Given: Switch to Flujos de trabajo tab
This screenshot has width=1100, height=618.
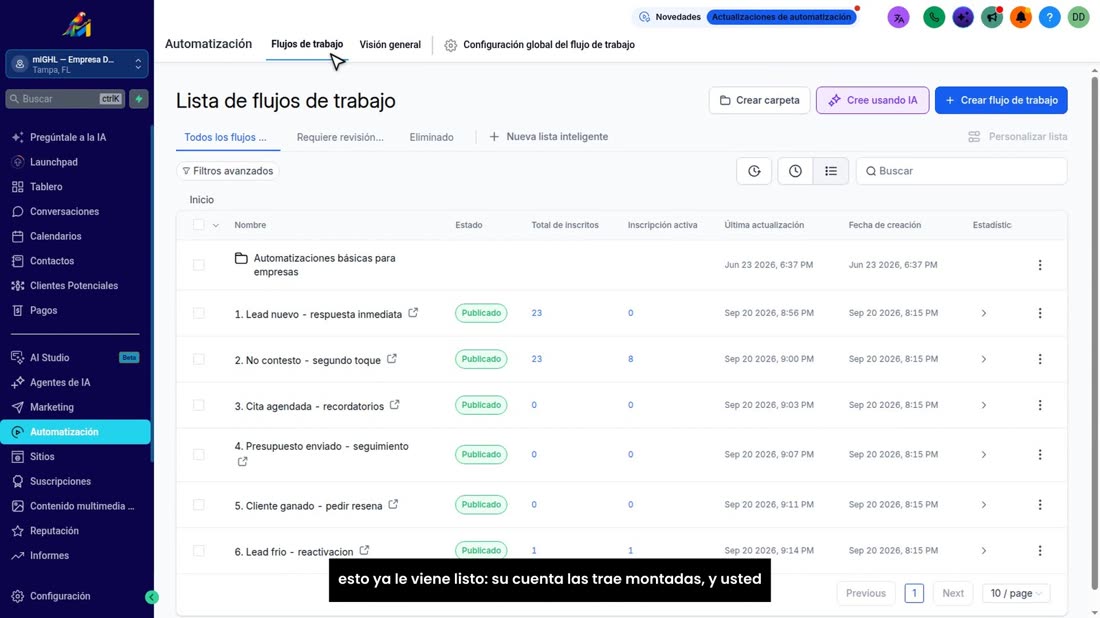Looking at the screenshot, I should pos(307,44).
